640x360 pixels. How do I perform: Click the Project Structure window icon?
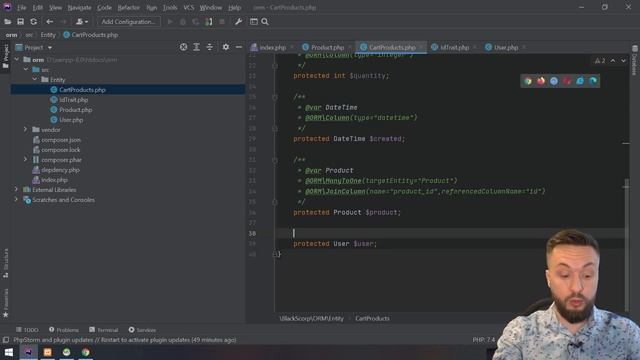253,22
